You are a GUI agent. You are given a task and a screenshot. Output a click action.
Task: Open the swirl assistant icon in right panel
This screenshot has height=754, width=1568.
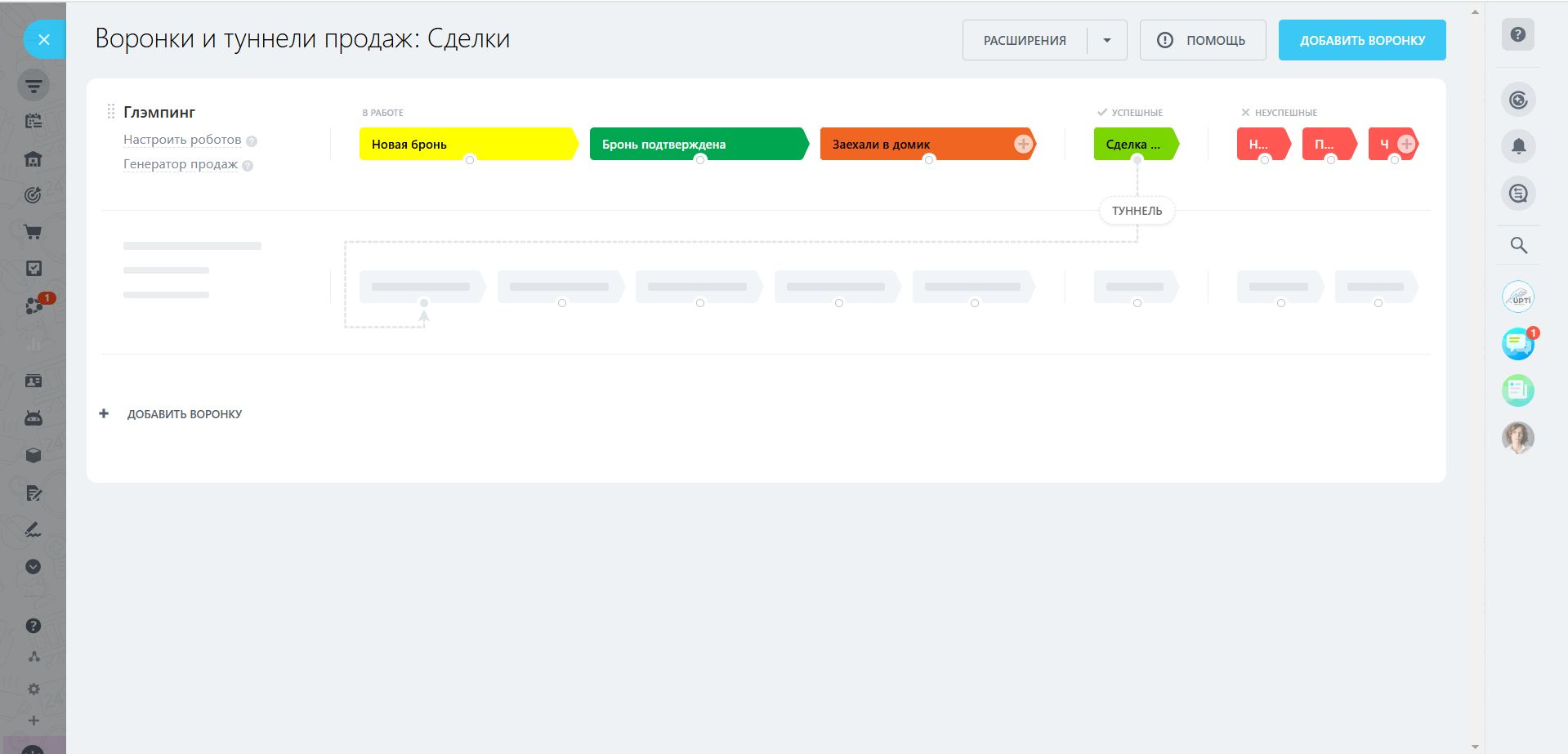tap(1518, 100)
